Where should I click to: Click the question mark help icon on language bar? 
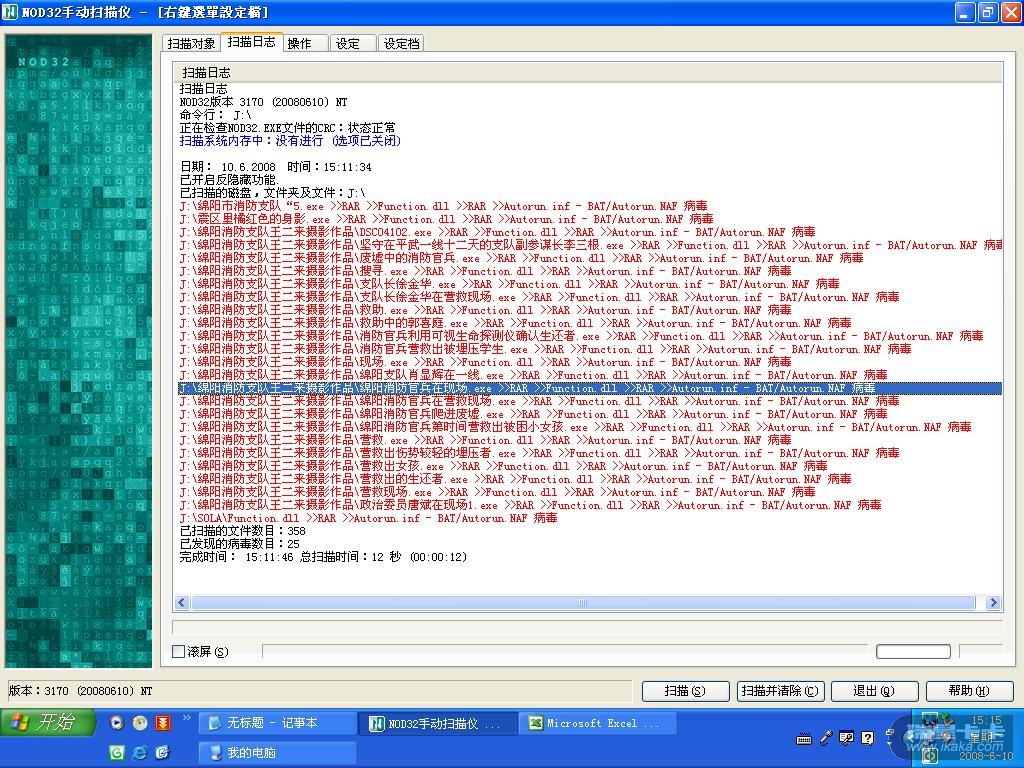pyautogui.click(x=867, y=738)
